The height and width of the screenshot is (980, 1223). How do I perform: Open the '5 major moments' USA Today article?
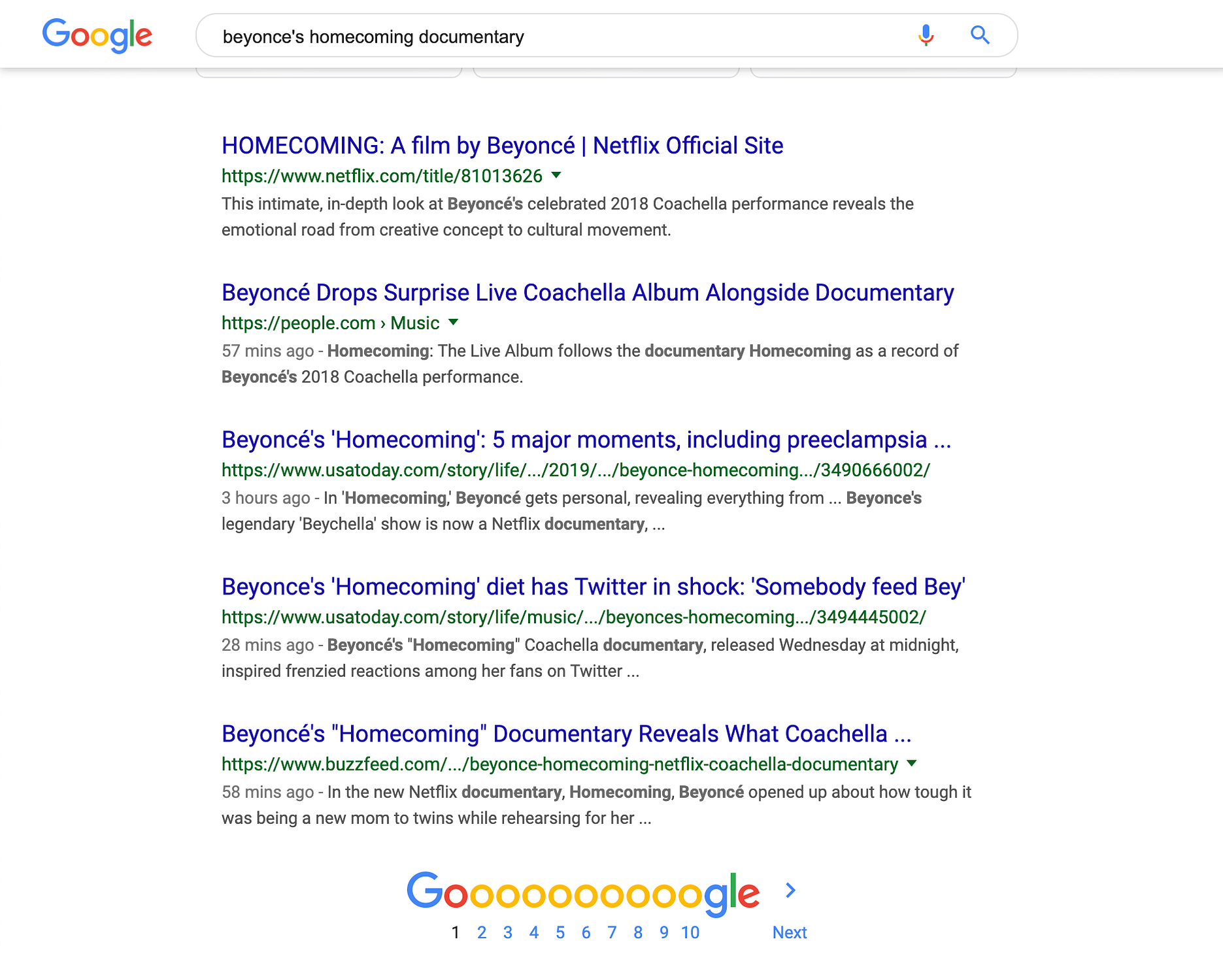click(x=586, y=440)
